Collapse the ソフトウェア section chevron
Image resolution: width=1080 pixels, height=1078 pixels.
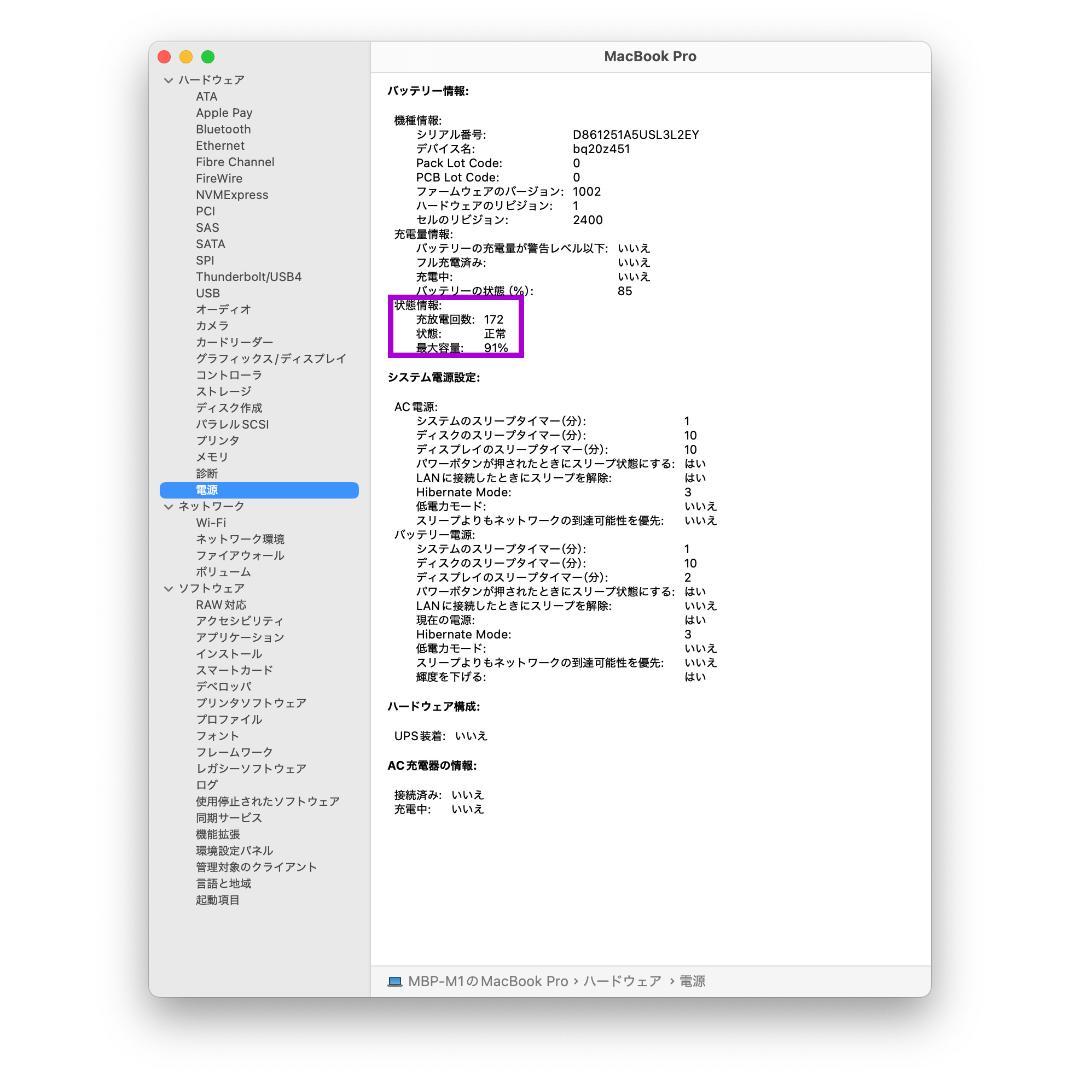(168, 589)
